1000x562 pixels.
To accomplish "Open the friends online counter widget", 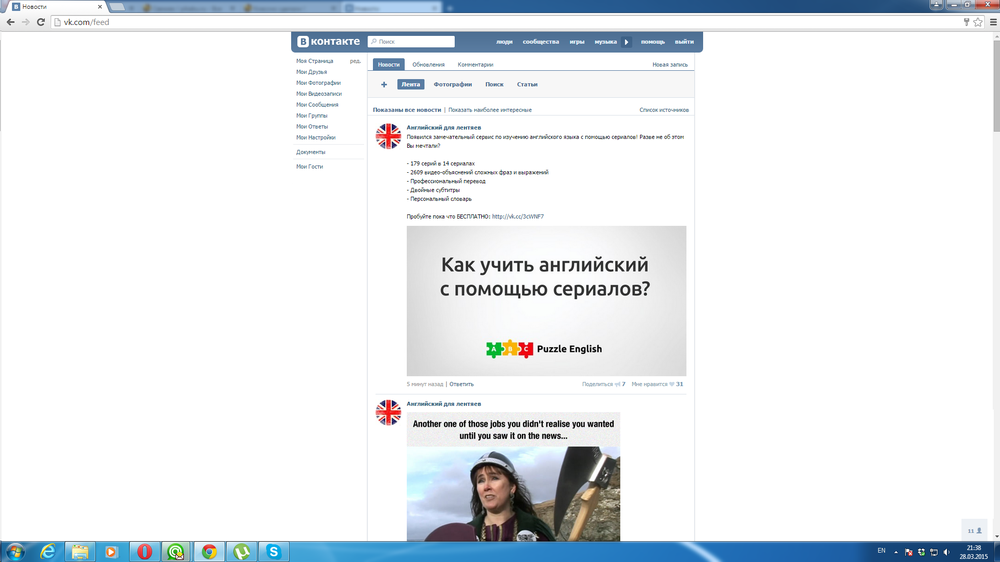I will [974, 531].
